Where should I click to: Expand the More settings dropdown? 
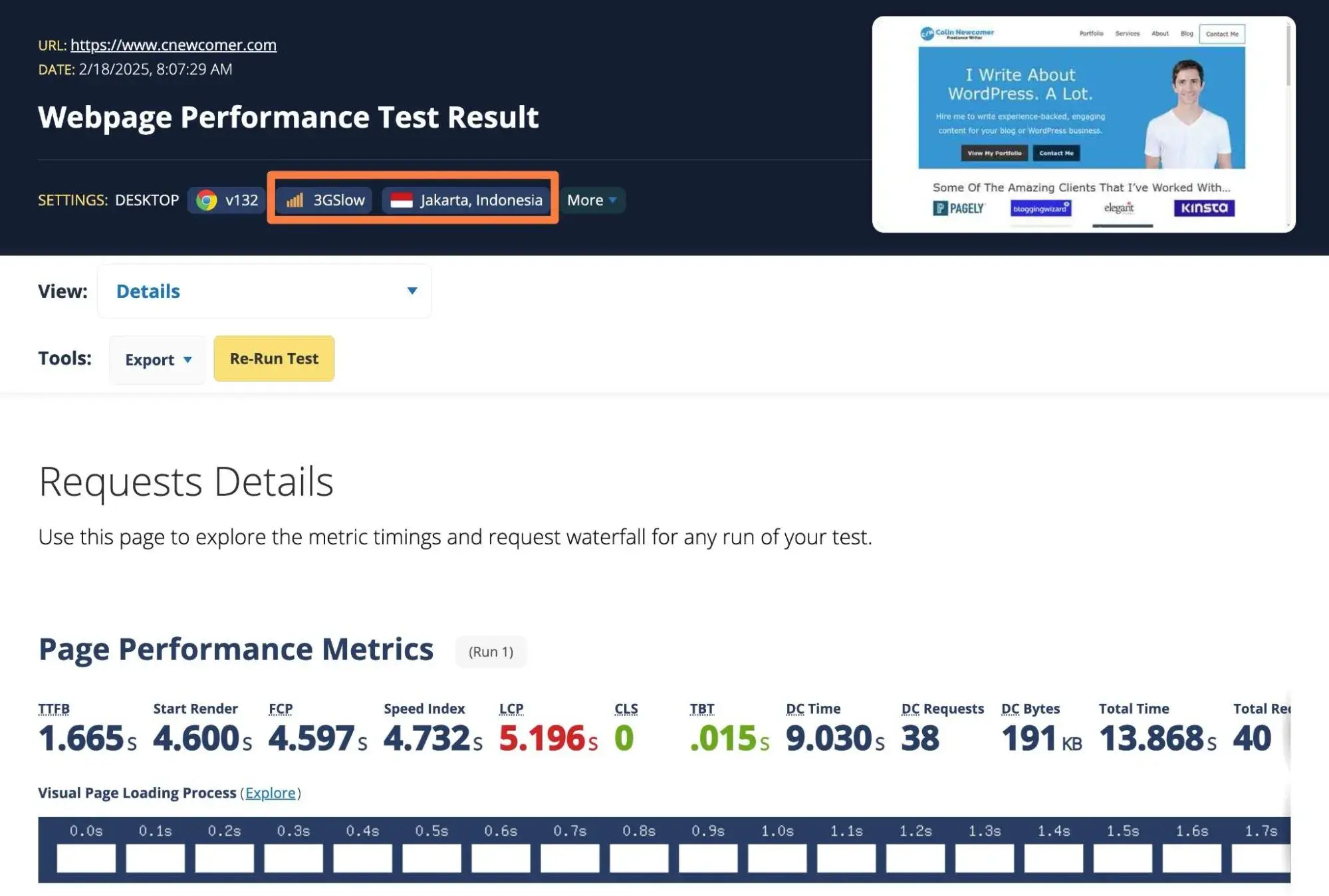(592, 200)
